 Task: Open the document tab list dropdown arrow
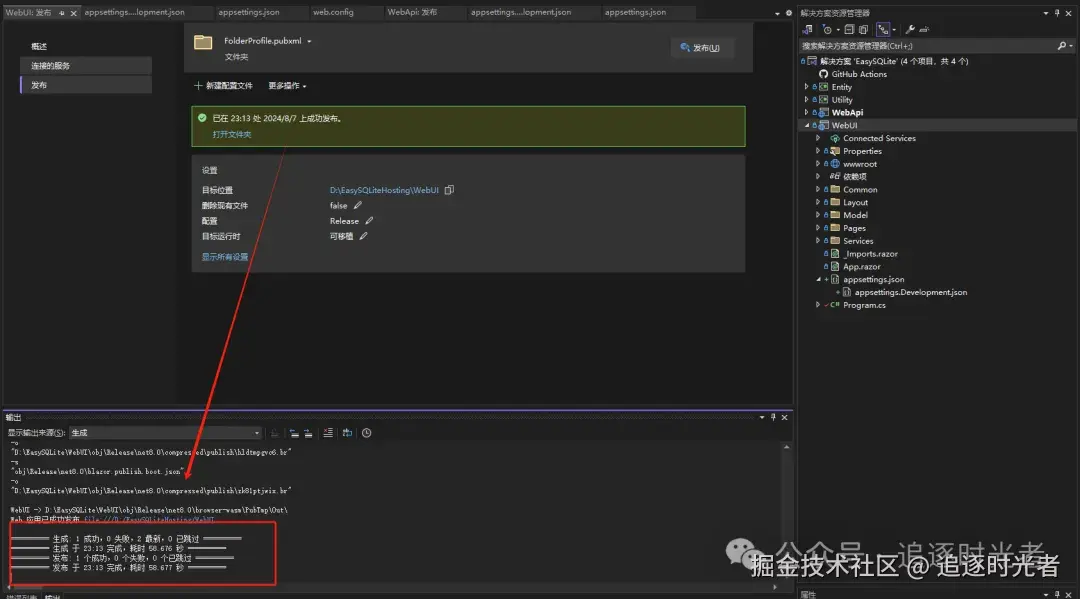click(778, 13)
